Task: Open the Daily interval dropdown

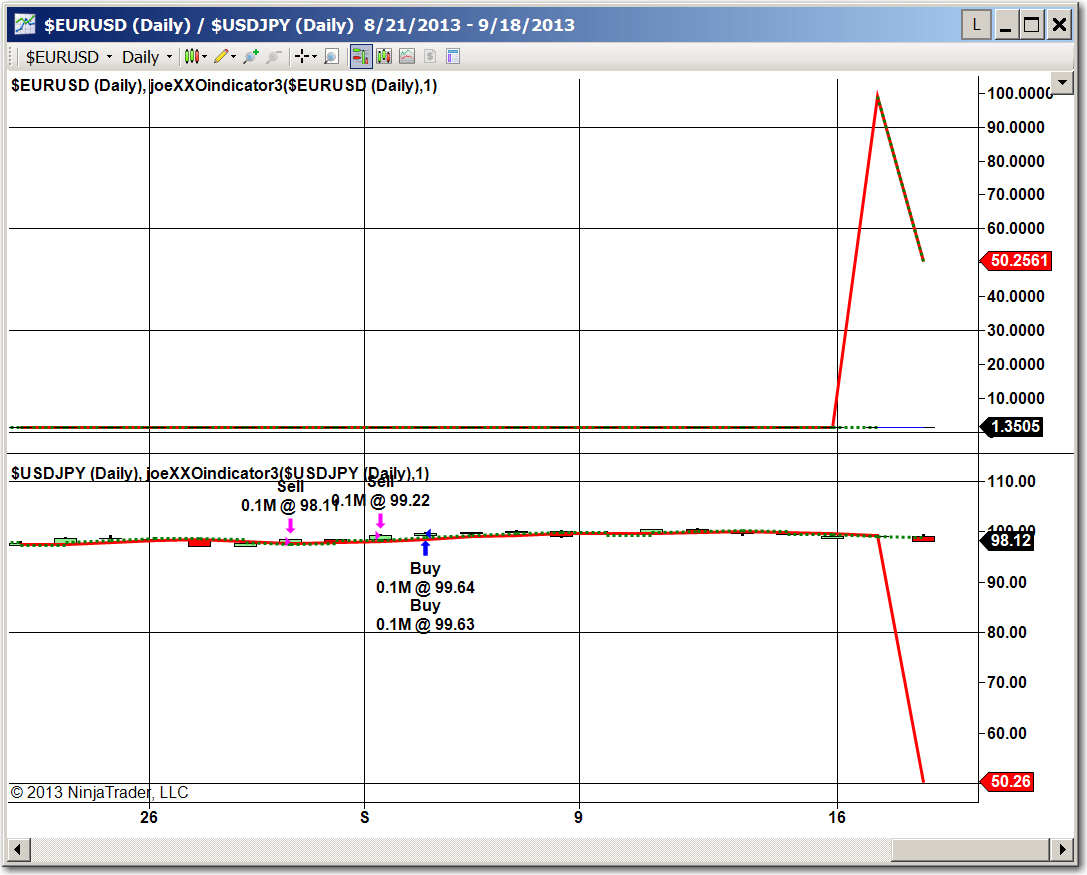Action: [x=146, y=57]
